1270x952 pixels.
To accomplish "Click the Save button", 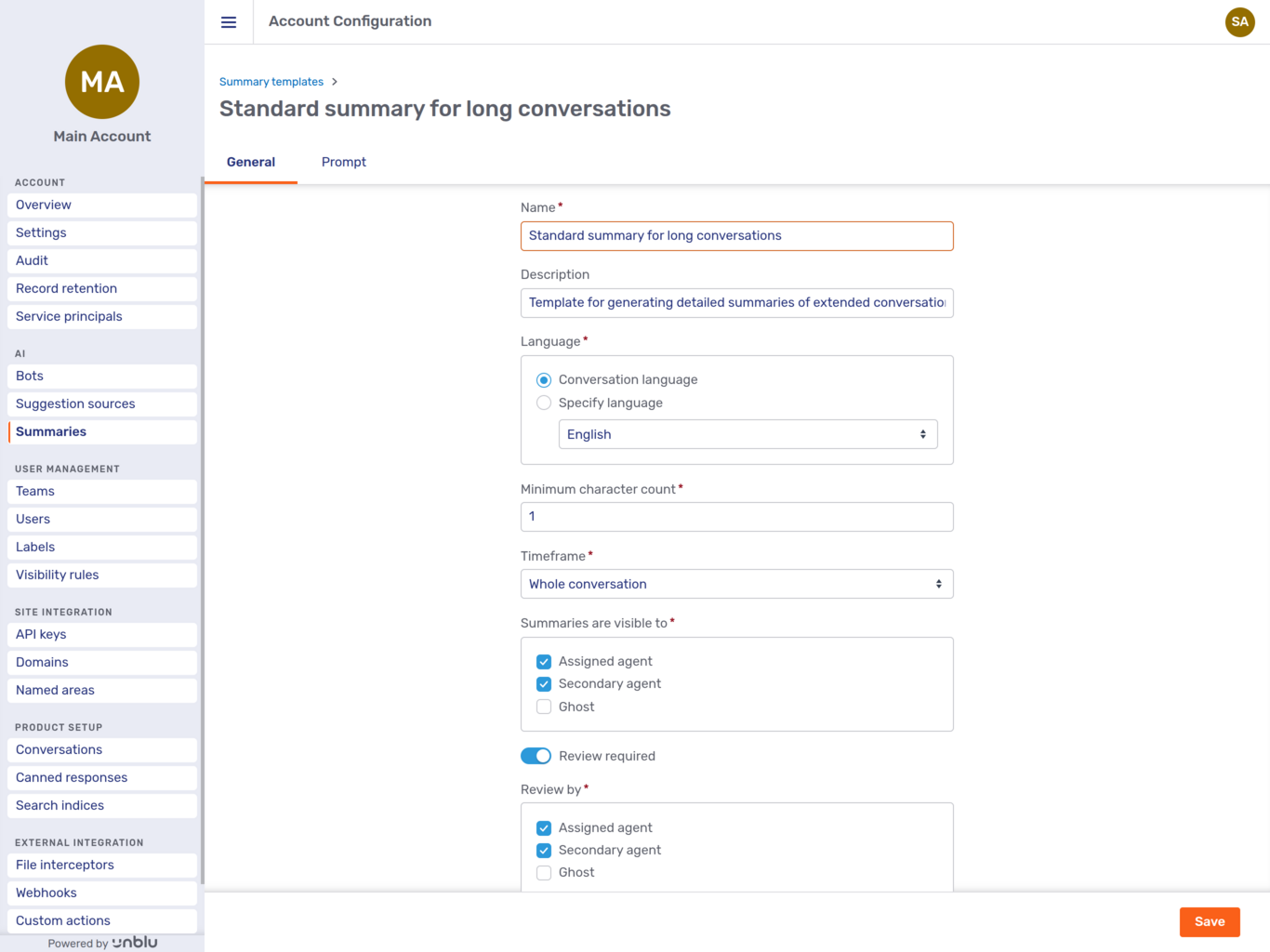I will coord(1210,921).
